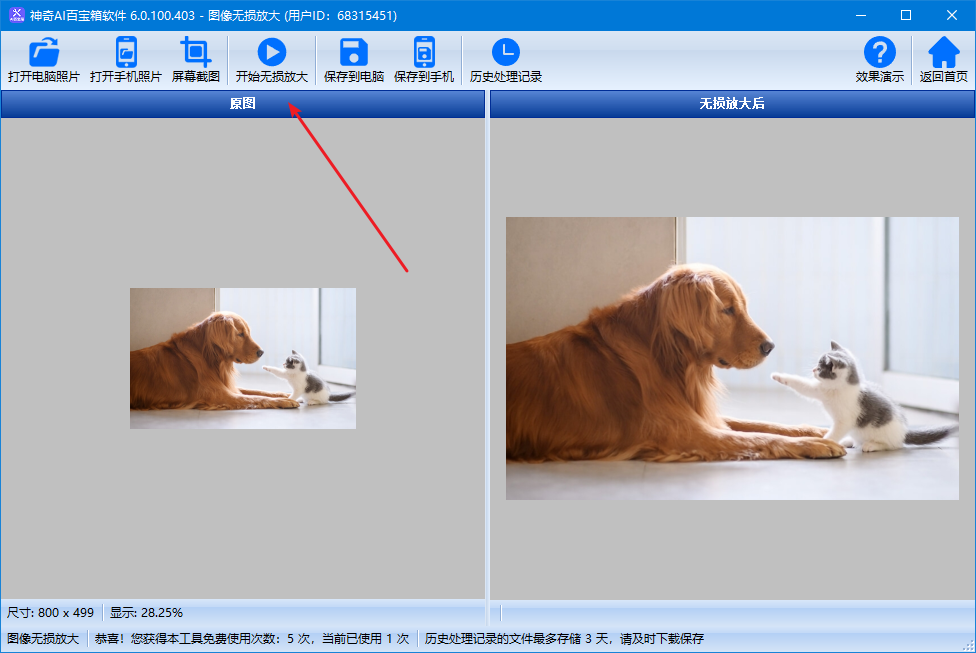Viewport: 976px width, 653px height.
Task: Take a screen capture (屏幕截图)
Action: pyautogui.click(x=195, y=60)
